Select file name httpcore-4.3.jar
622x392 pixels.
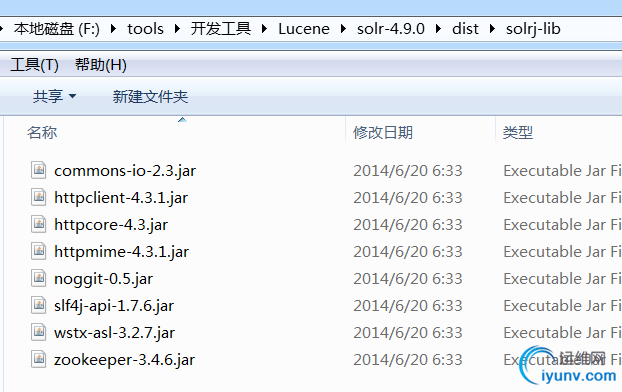111,225
